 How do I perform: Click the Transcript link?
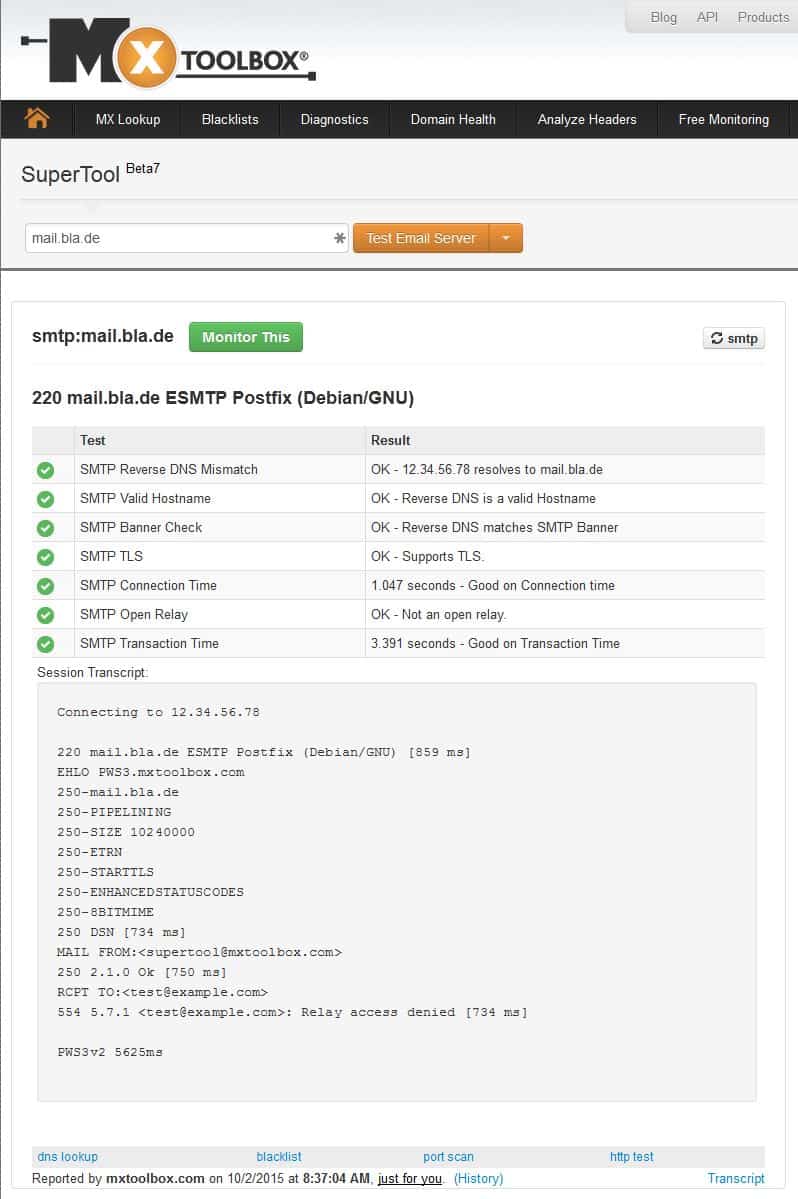[735, 1178]
